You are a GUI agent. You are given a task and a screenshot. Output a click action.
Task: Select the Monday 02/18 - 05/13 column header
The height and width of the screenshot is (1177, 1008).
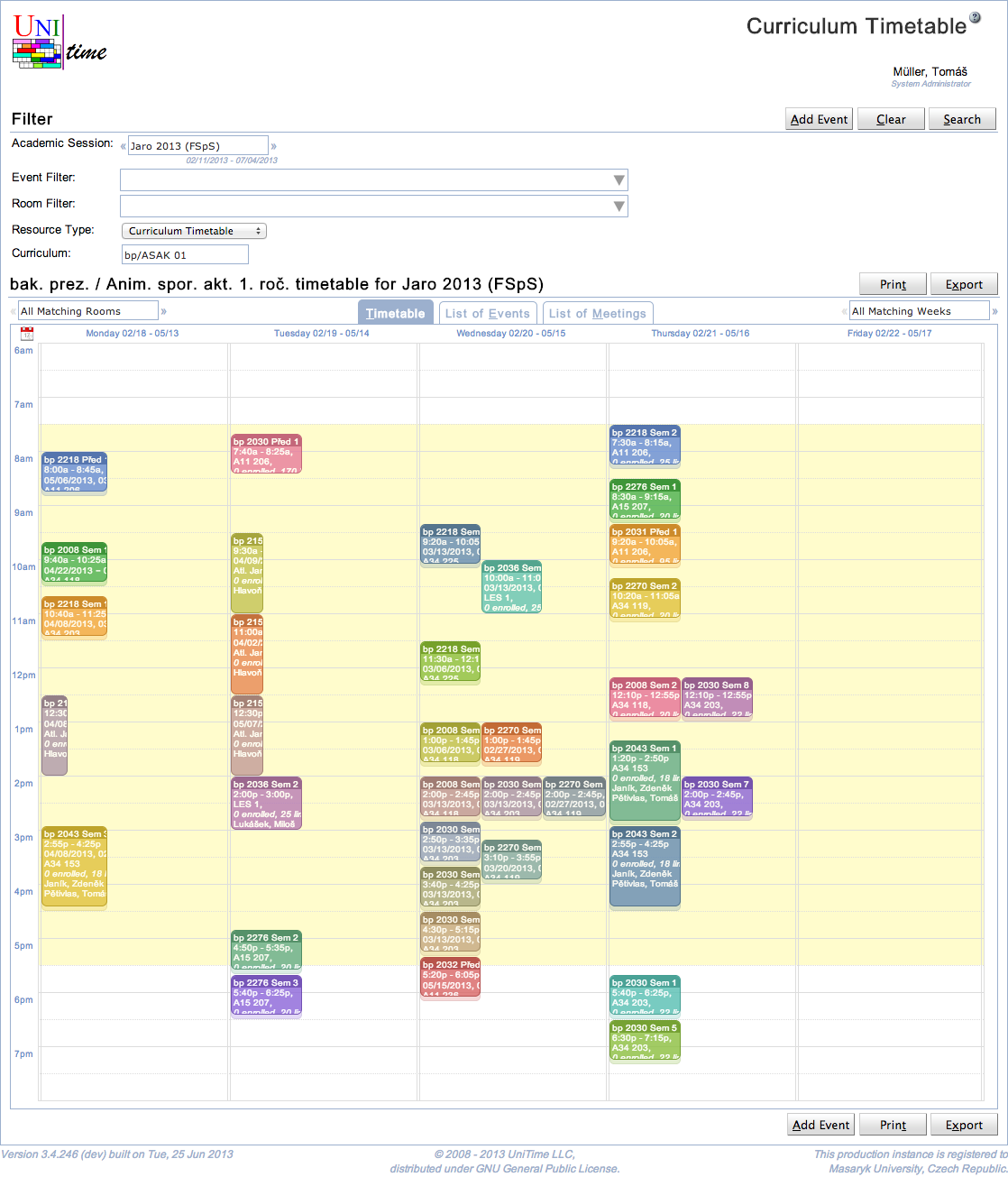click(x=133, y=334)
